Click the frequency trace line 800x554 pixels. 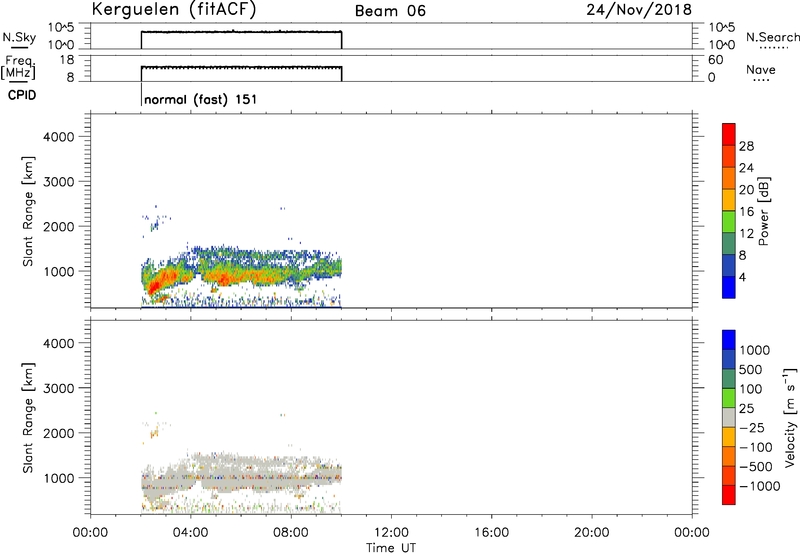click(x=241, y=67)
